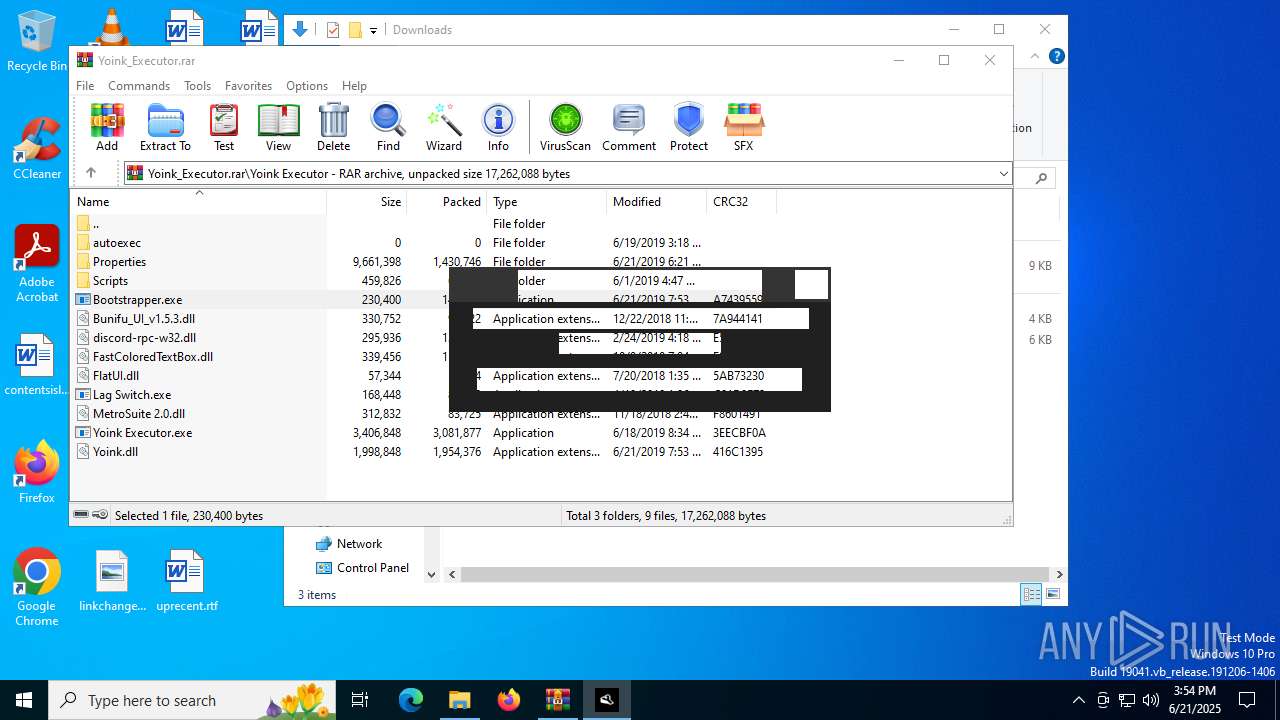Viewport: 1280px width, 720px height.
Task: Open Recycle Bin desktop icon
Action: 37,42
